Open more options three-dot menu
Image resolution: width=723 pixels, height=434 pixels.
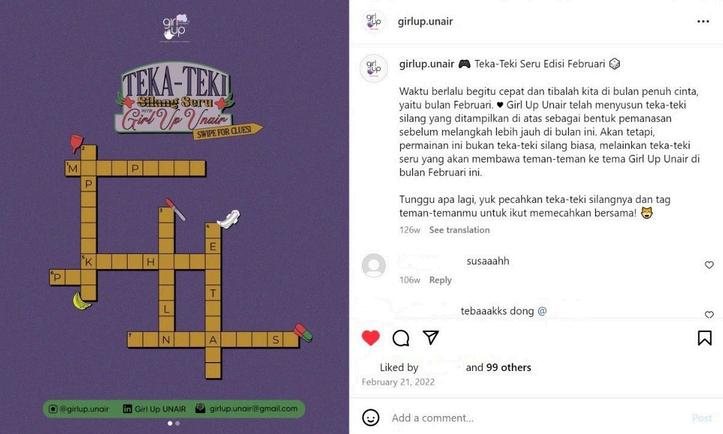703,21
